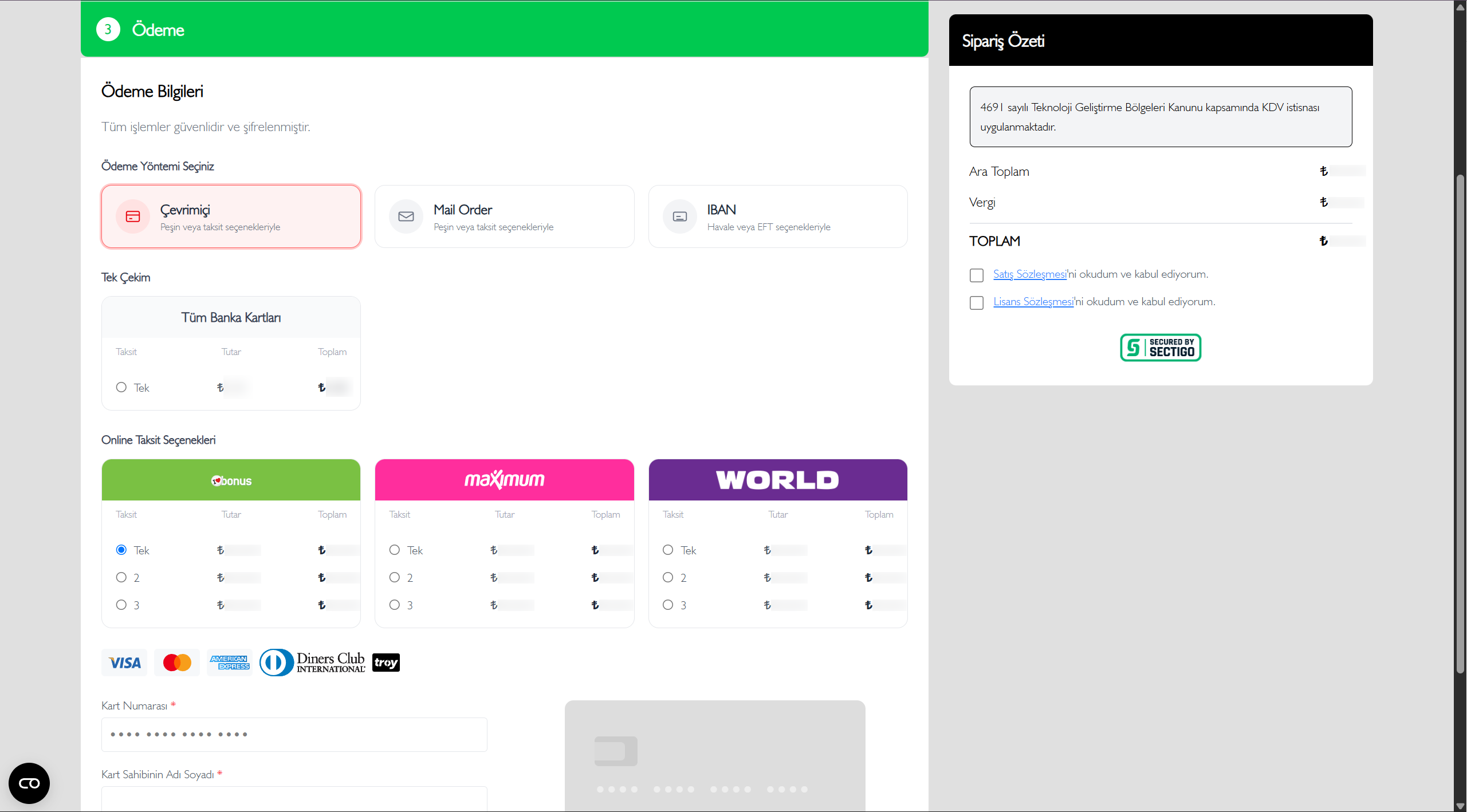Choose the IBAN payment method
Screen dimensions: 1467x812
[x=778, y=216]
